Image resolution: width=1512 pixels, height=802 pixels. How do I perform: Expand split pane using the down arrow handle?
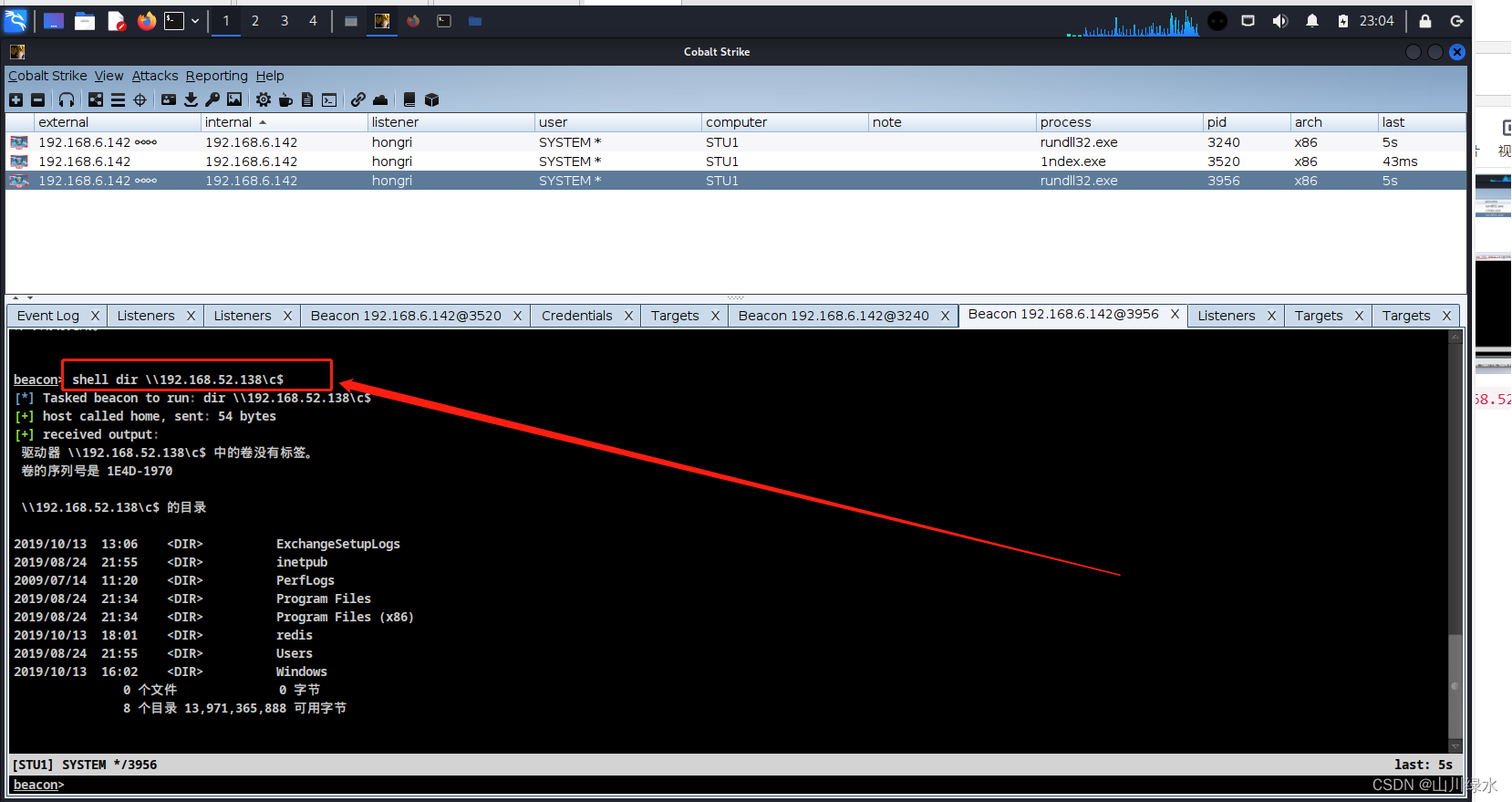pyautogui.click(x=30, y=297)
